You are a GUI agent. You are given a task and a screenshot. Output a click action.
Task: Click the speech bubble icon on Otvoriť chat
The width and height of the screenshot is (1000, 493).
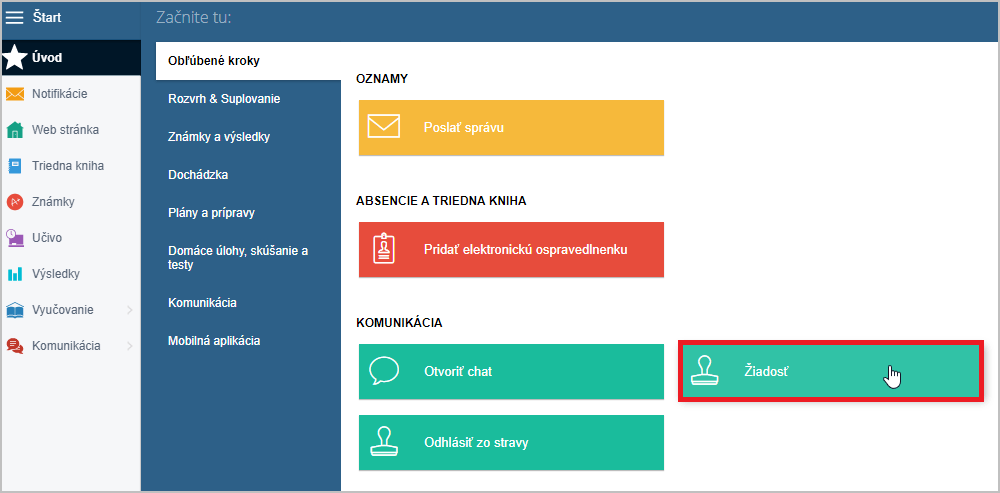tap(384, 371)
